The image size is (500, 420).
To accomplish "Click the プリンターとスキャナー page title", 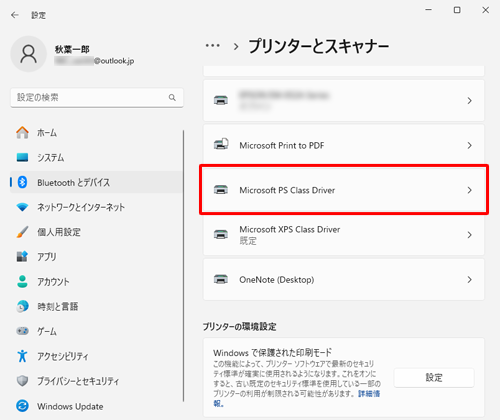I will tap(319, 46).
